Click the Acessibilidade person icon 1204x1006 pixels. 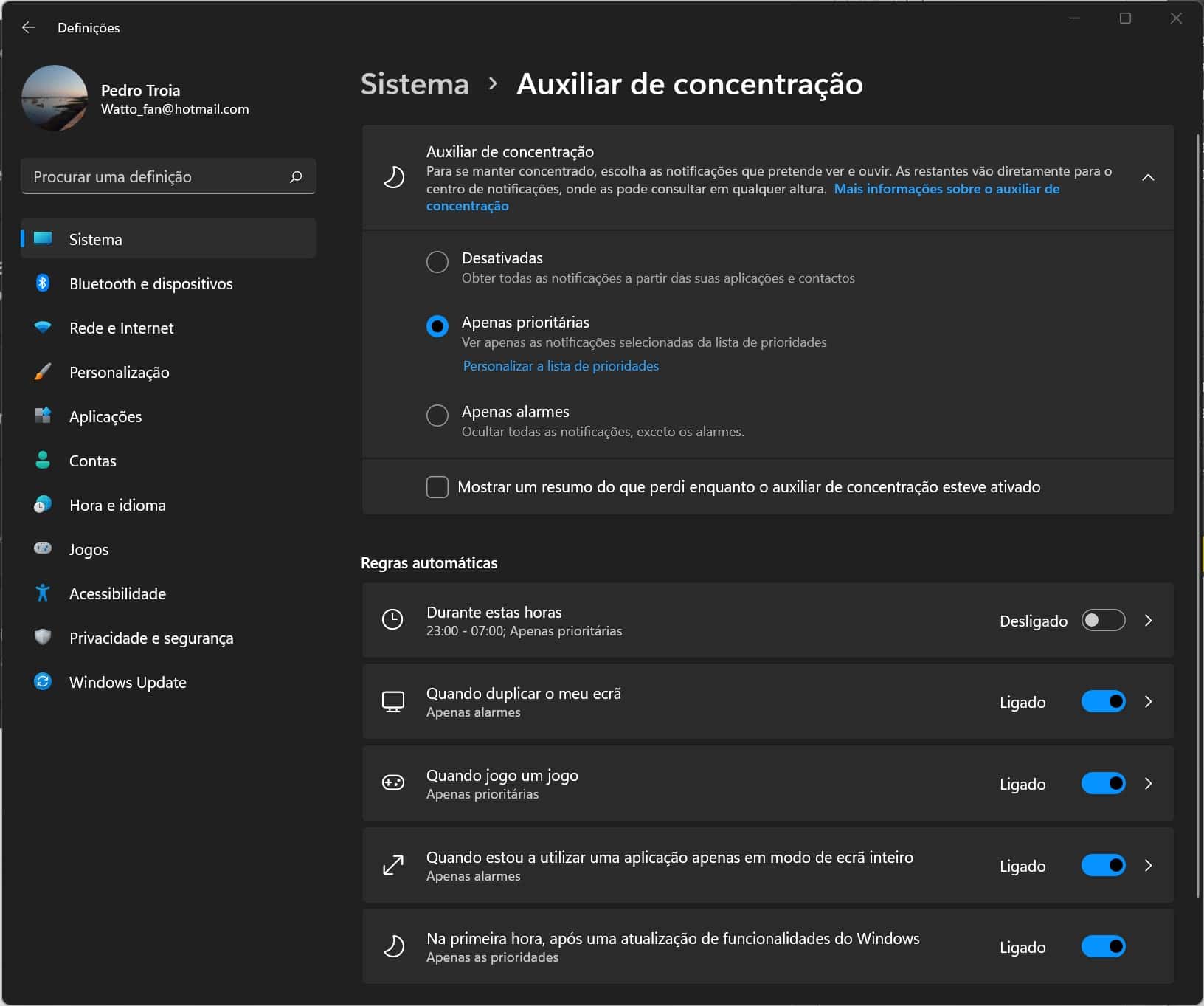click(x=43, y=593)
